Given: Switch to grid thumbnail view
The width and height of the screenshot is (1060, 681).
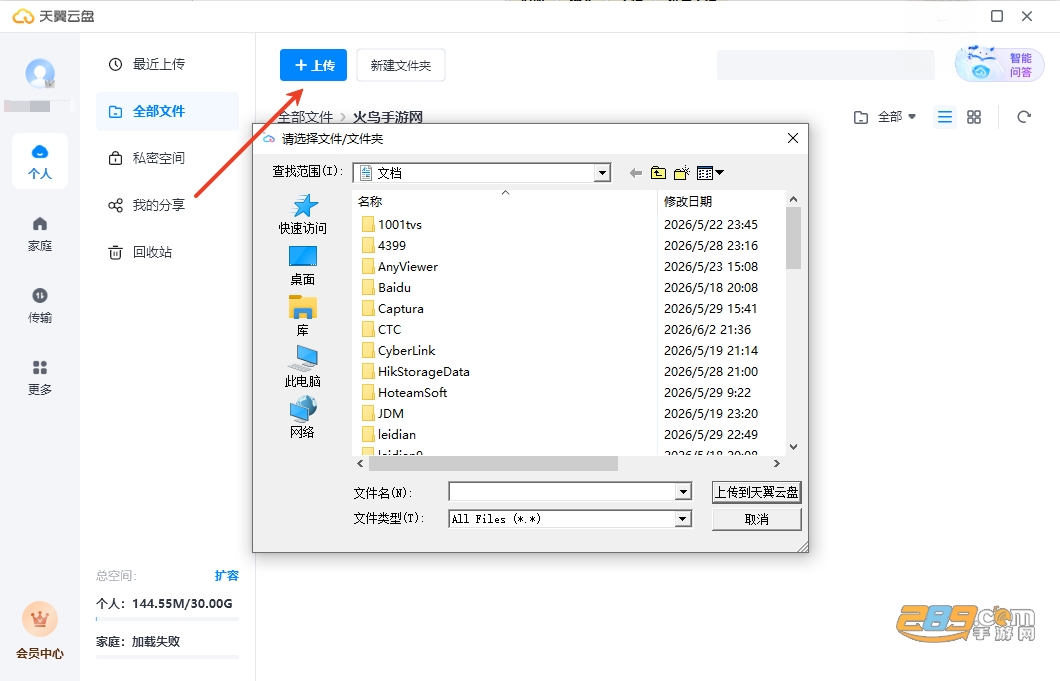Looking at the screenshot, I should (x=973, y=117).
